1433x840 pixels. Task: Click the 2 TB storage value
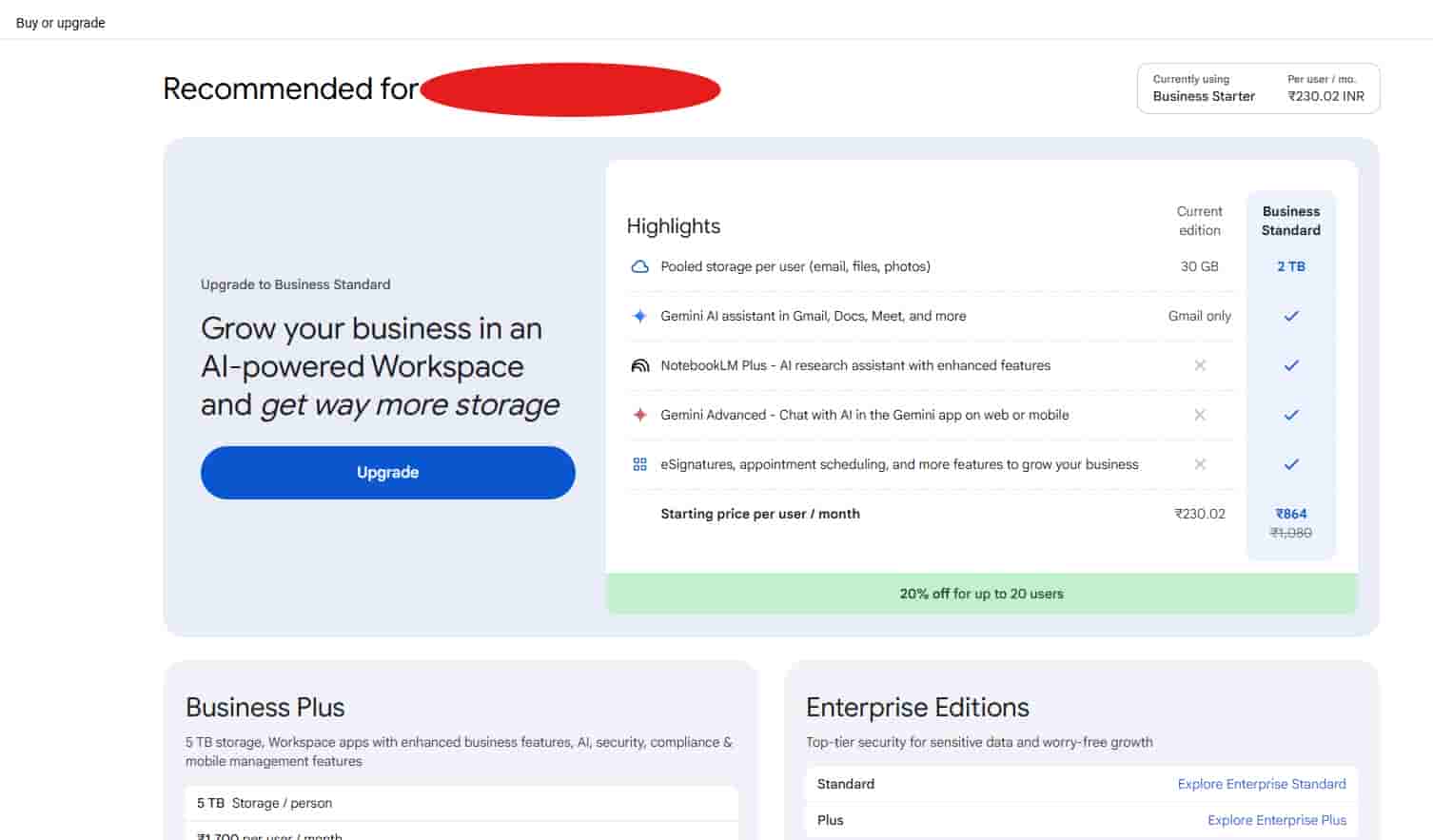click(x=1290, y=266)
